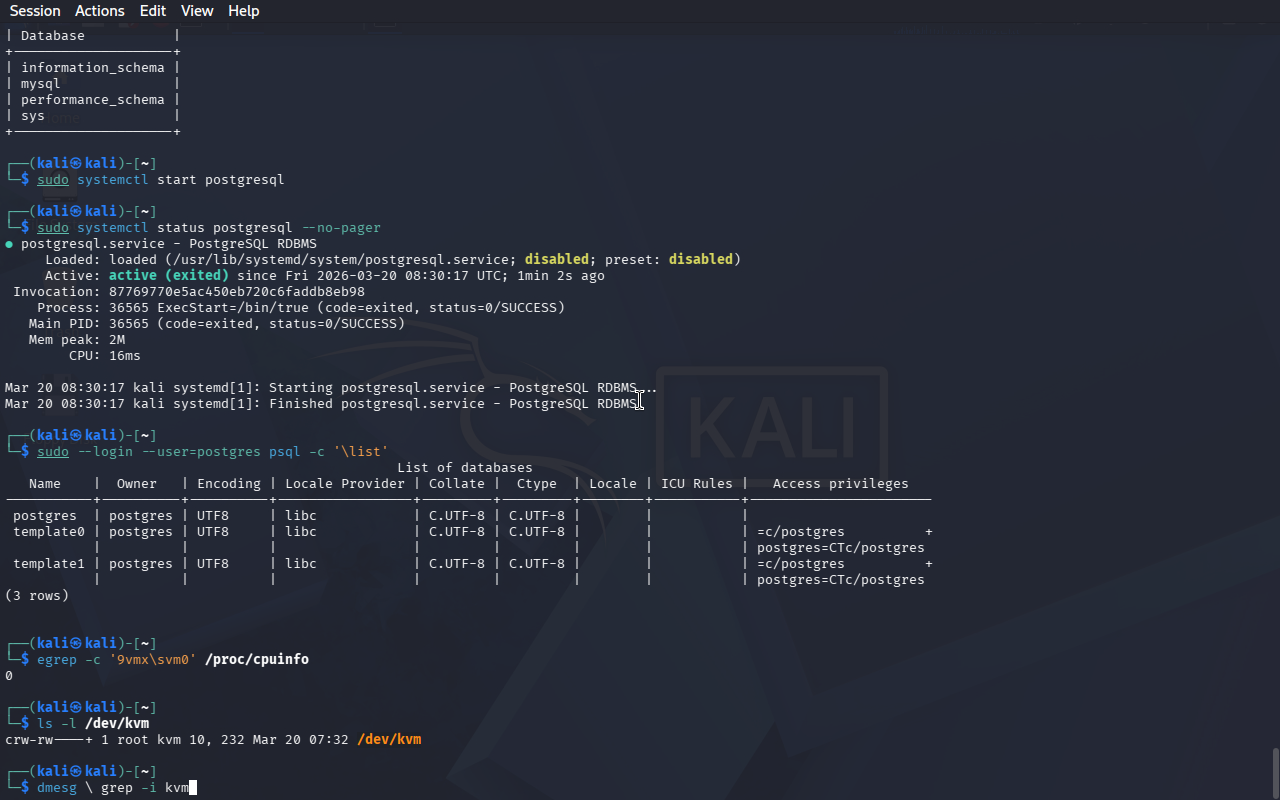
Task: Click the /proc/cpuinfo path in egrep command
Action: 257,660
